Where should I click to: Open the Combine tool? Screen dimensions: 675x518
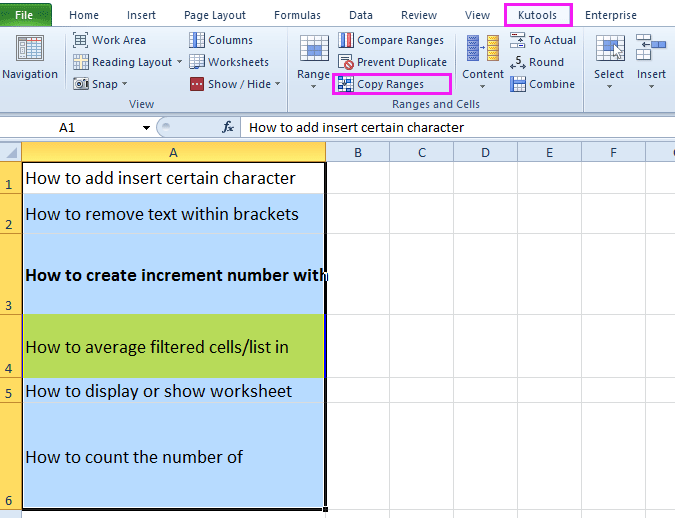tap(542, 84)
